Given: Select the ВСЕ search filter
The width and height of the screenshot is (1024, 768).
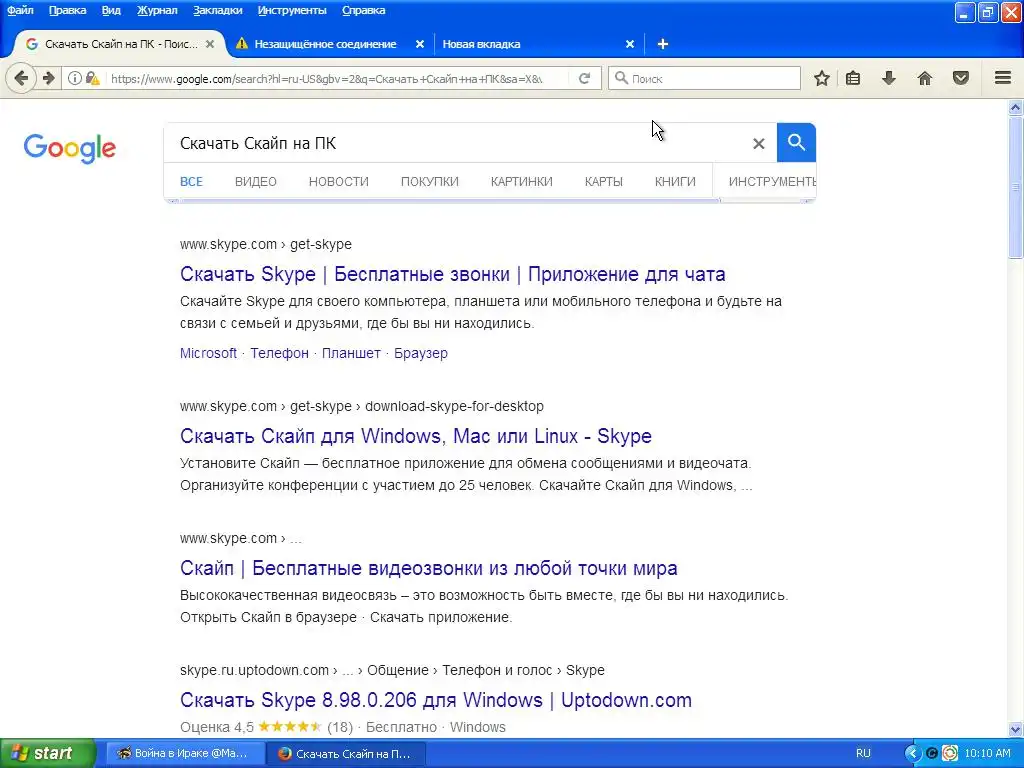Looking at the screenshot, I should tap(191, 182).
